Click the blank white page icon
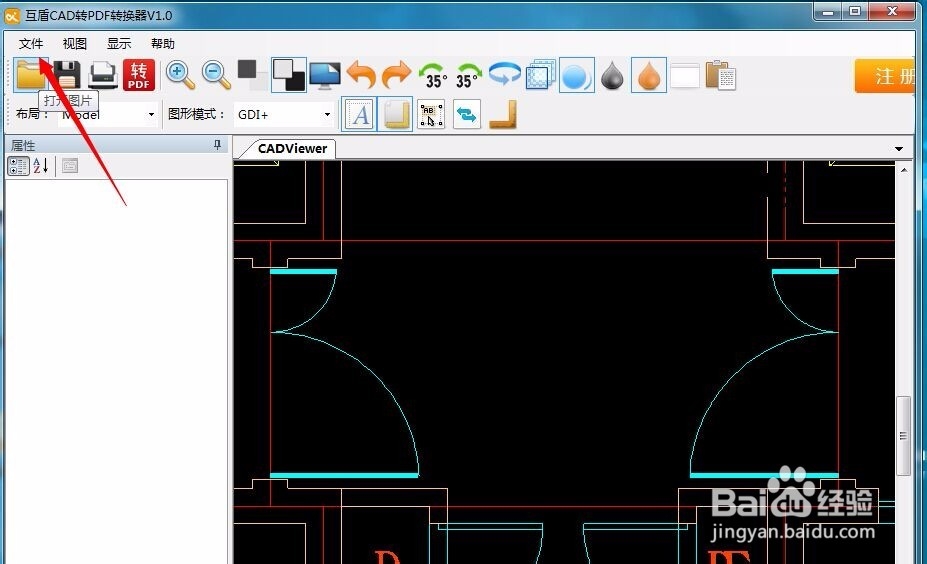The width and height of the screenshot is (927, 564). [685, 76]
